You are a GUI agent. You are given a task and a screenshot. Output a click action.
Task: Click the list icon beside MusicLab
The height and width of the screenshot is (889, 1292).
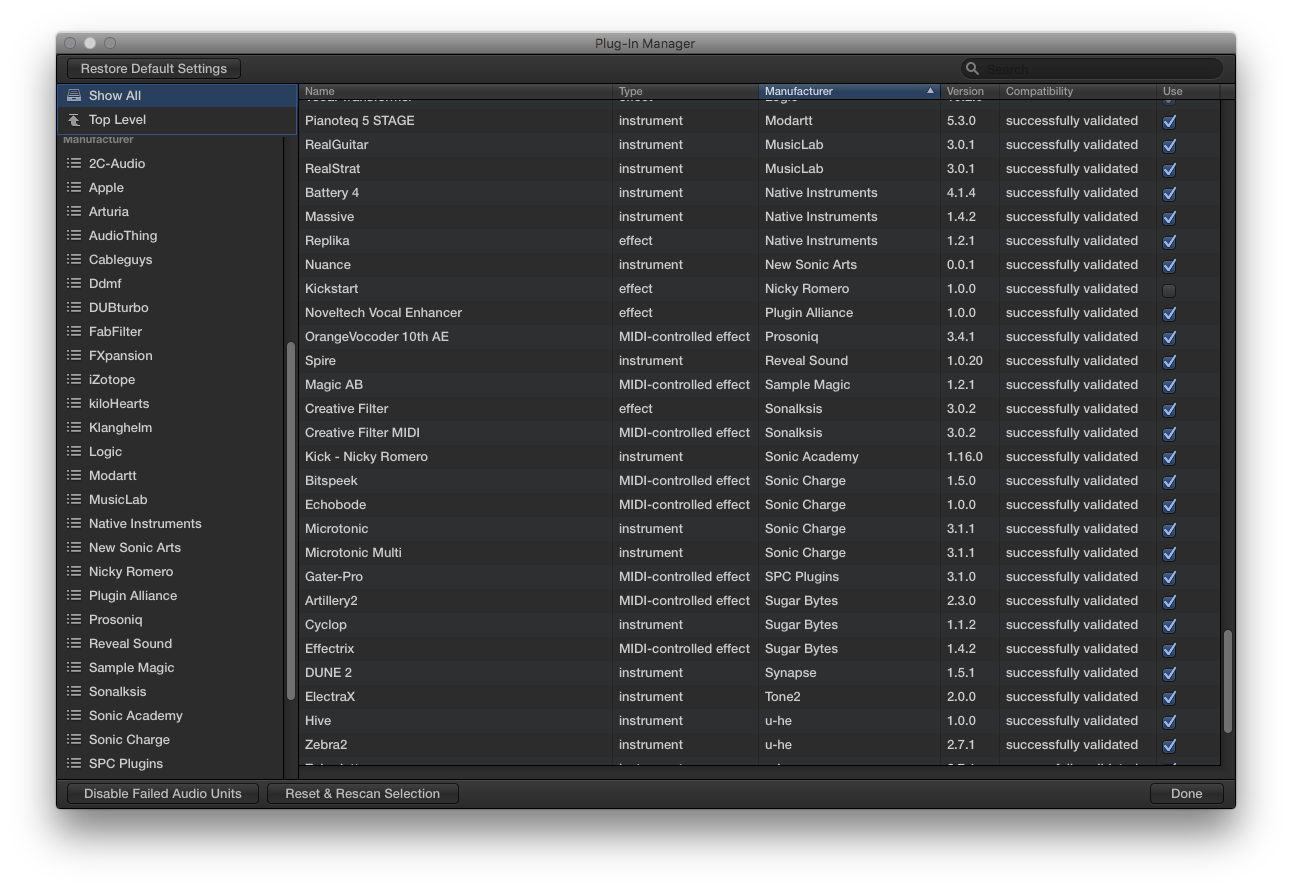click(x=73, y=499)
